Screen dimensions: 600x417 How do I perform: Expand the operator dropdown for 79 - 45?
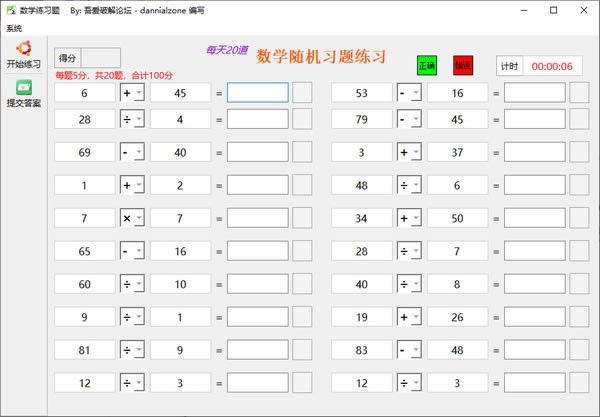coord(409,119)
